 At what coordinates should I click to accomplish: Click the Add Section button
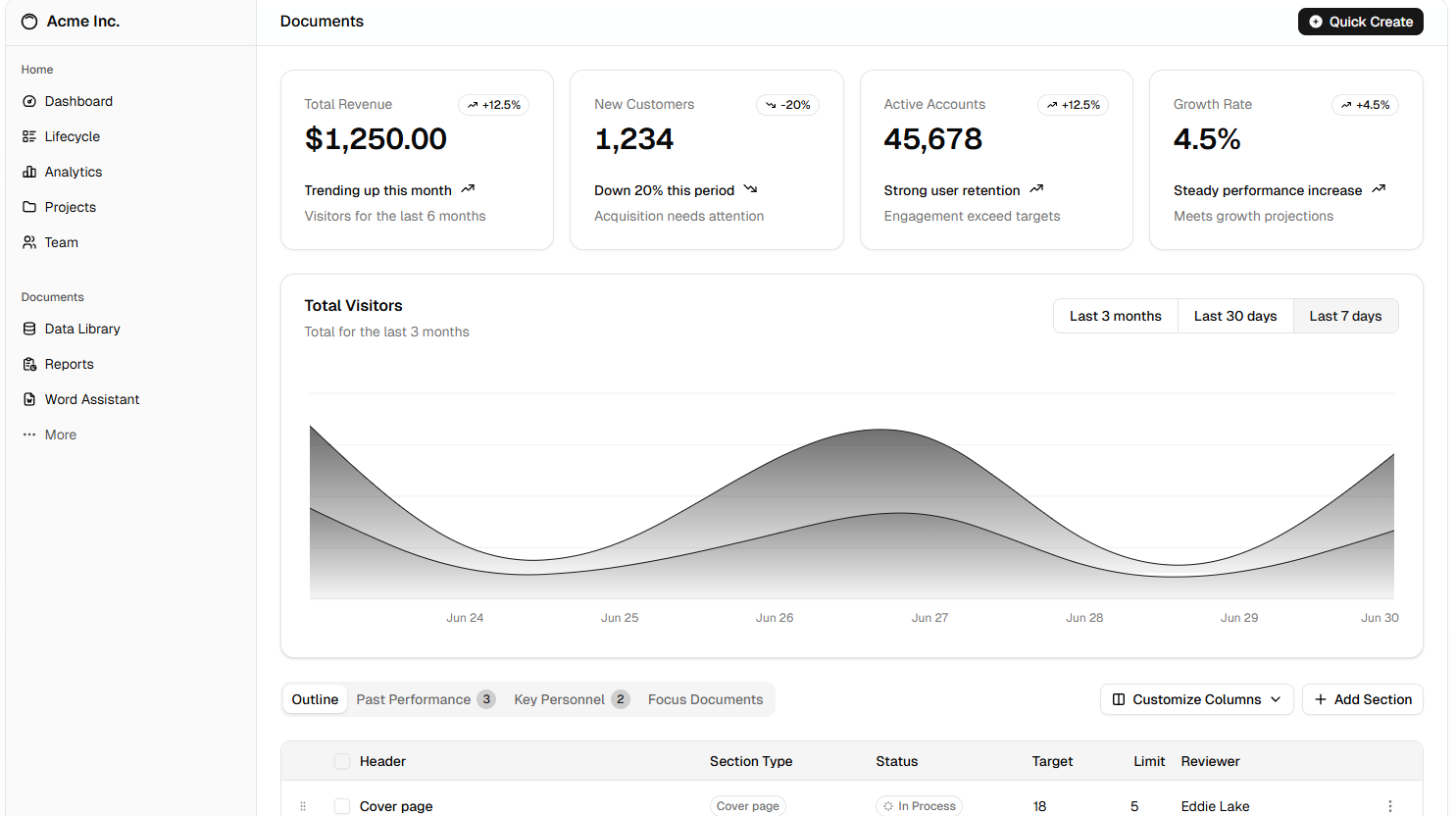click(x=1362, y=699)
